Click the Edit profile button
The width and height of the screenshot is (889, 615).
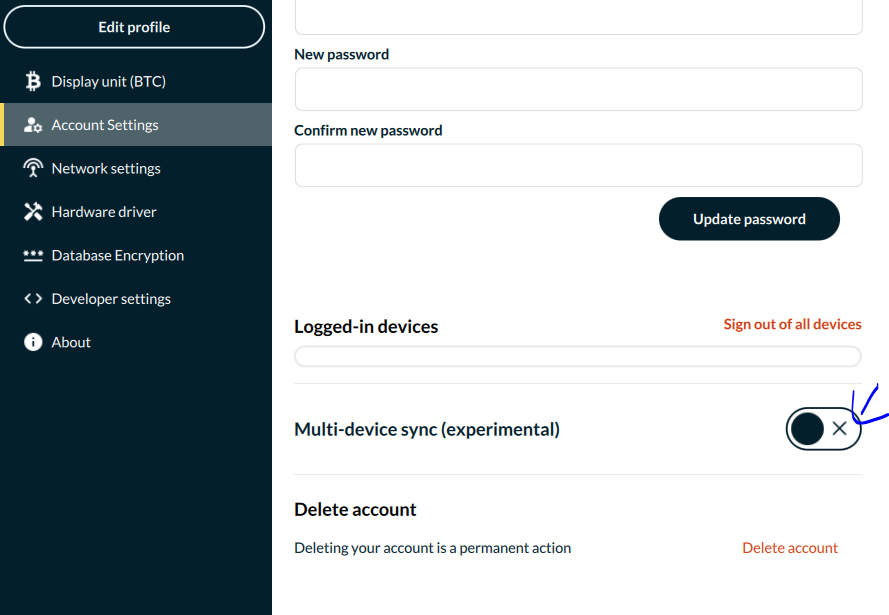(x=134, y=26)
